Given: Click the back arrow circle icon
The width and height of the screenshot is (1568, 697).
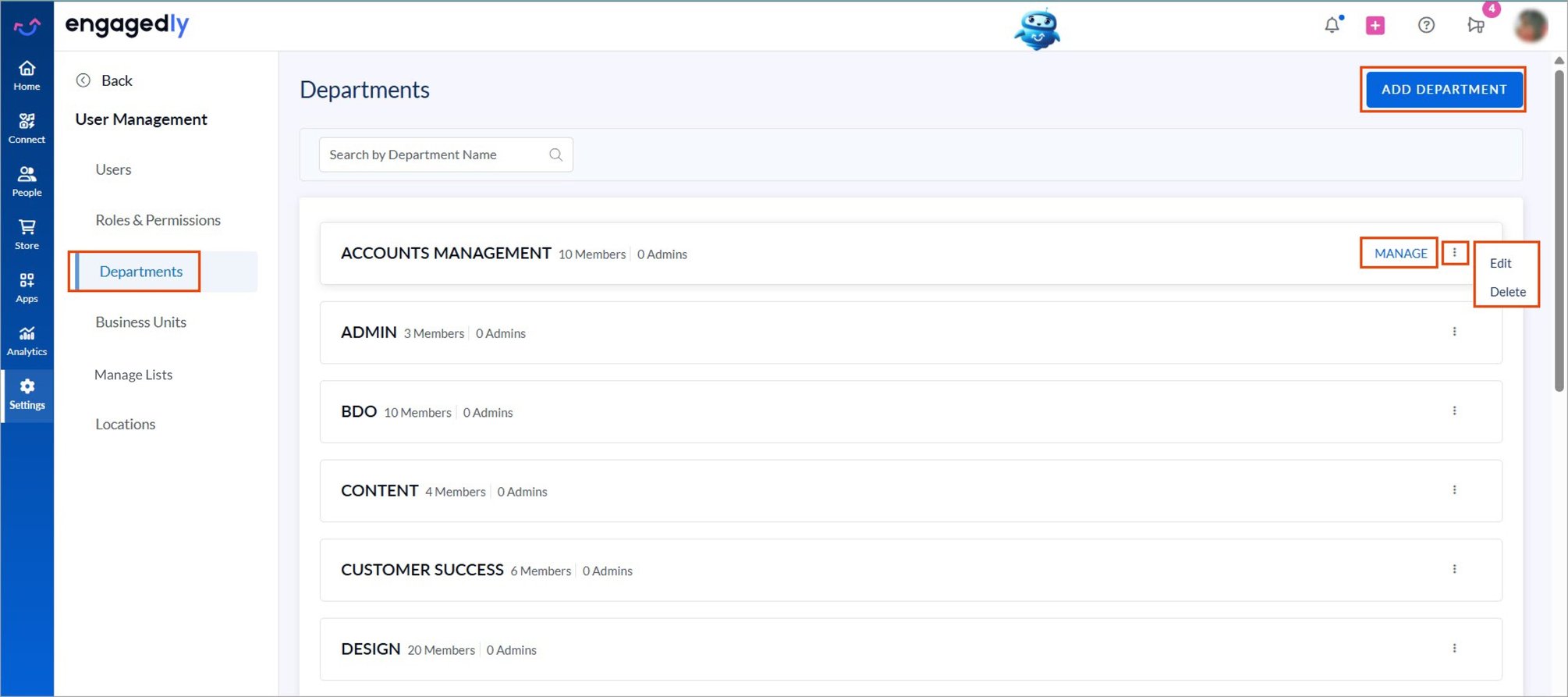Looking at the screenshot, I should (83, 80).
